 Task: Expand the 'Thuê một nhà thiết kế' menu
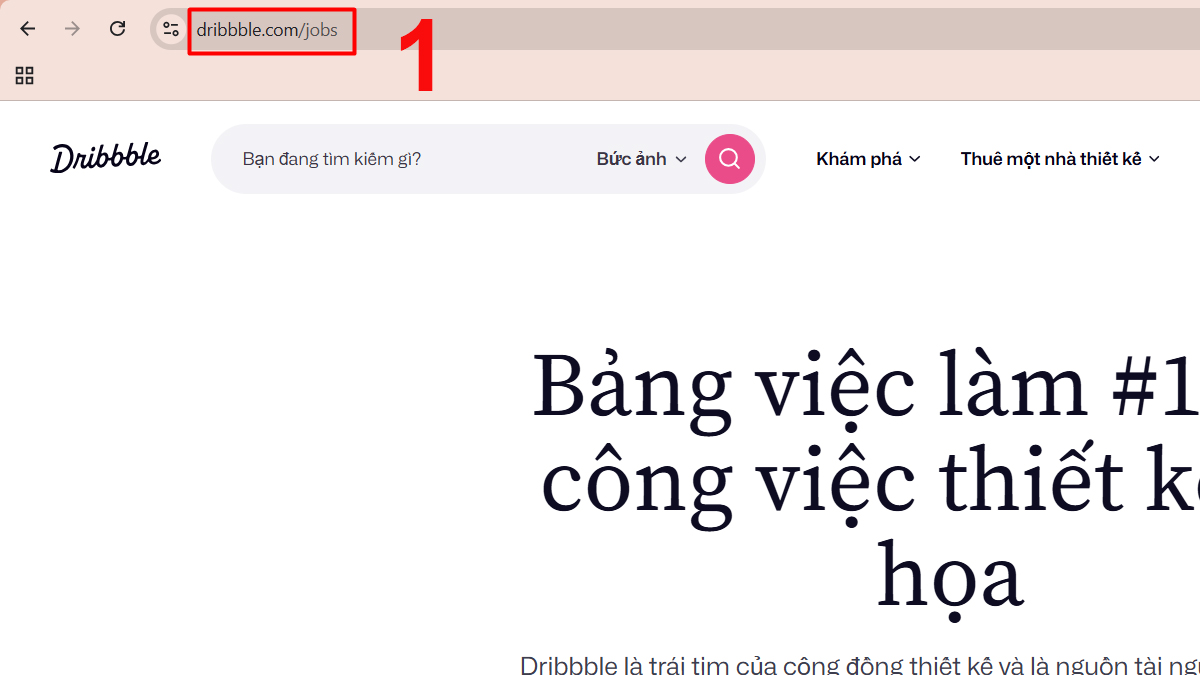click(1060, 159)
